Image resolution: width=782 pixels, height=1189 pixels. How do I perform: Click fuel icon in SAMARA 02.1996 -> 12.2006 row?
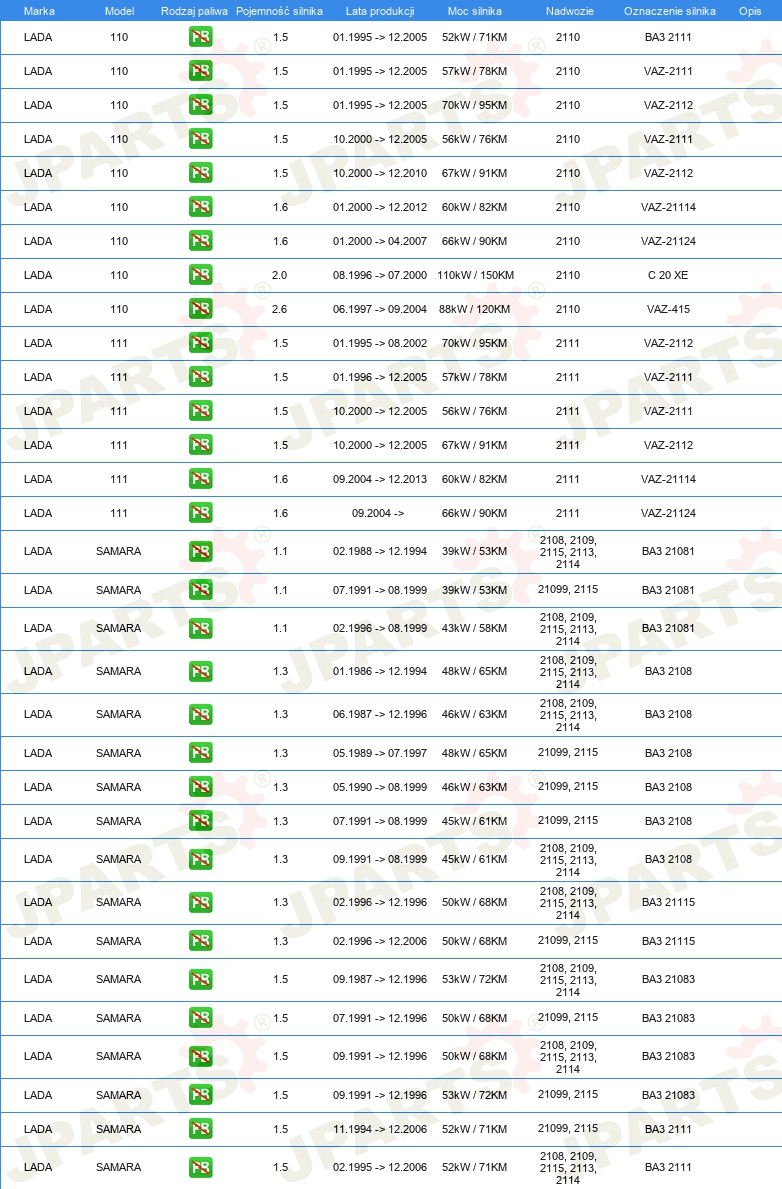[200, 941]
